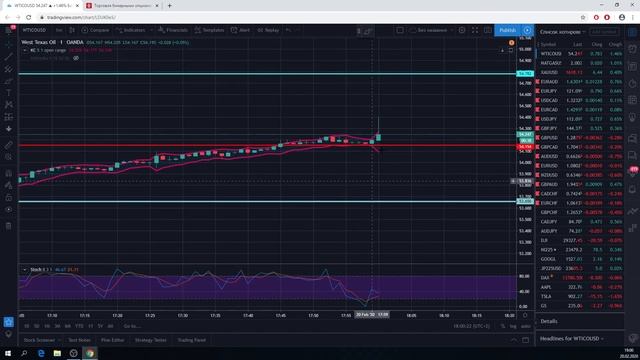Click the Compare button
This screenshot has width=640, height=360.
pos(95,30)
